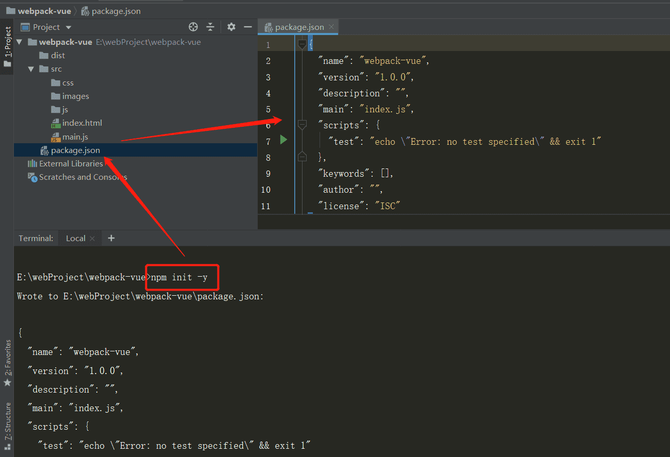
Task: Click the "npm init -y" terminal command
Action: point(179,277)
